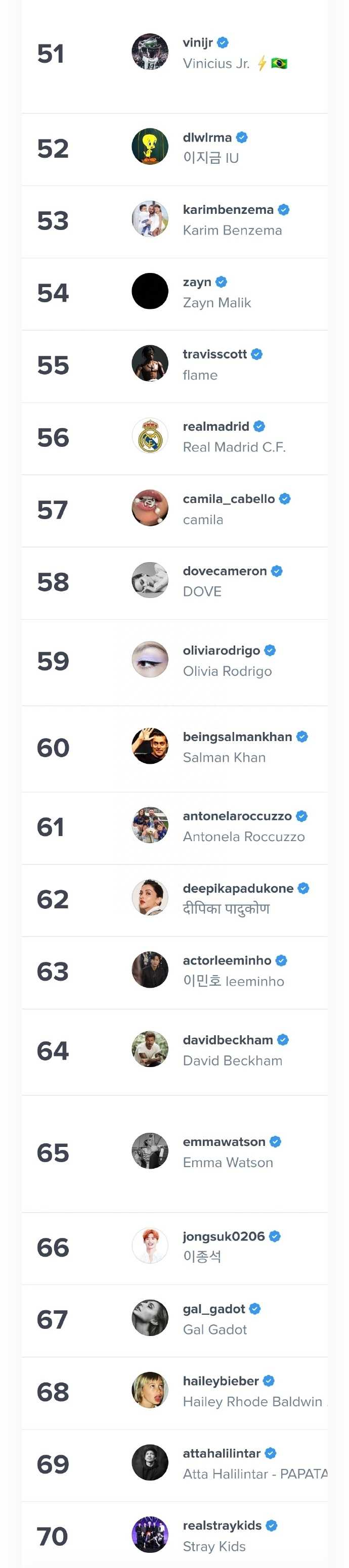Click actorleeminho profile picture
The width and height of the screenshot is (349, 1568).
150,970
